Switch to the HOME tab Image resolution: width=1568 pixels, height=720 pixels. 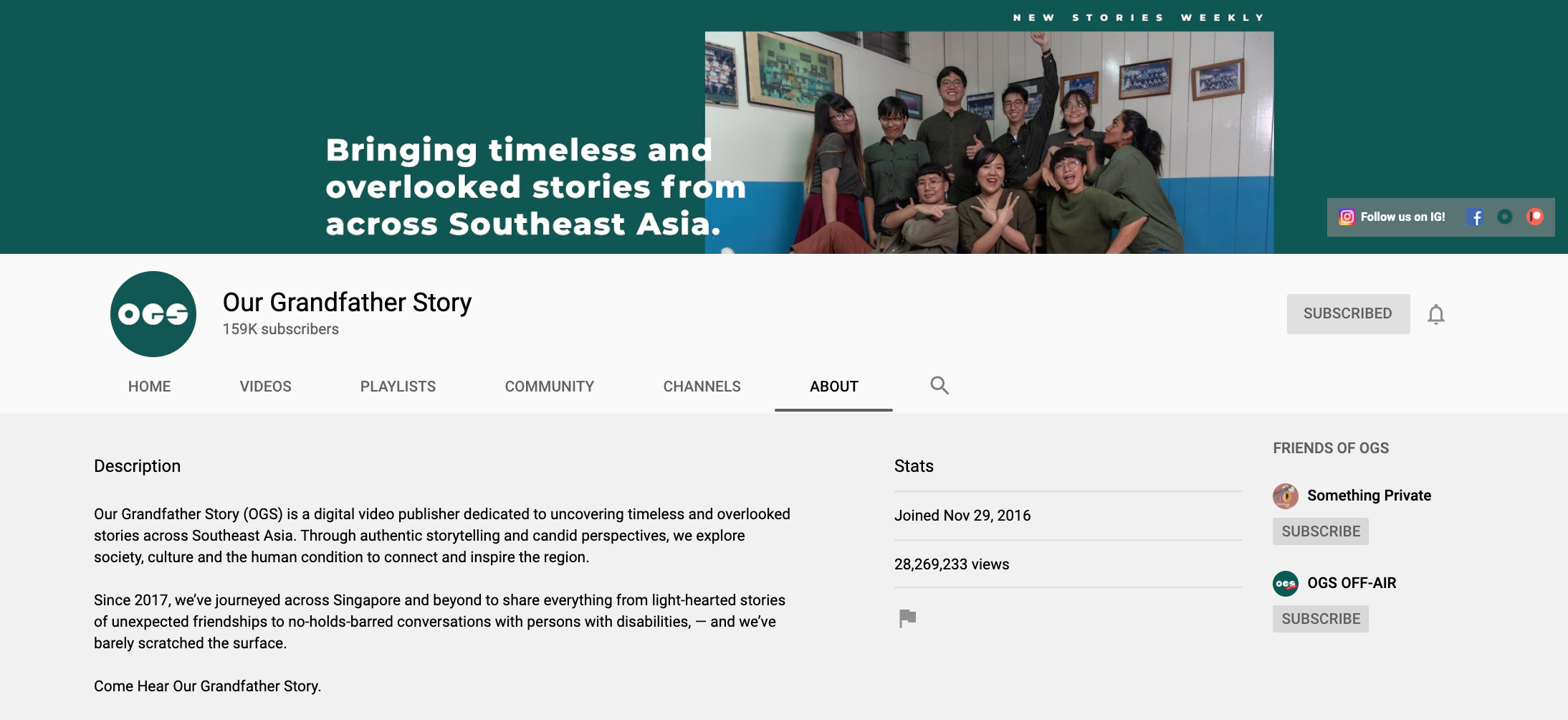click(149, 387)
